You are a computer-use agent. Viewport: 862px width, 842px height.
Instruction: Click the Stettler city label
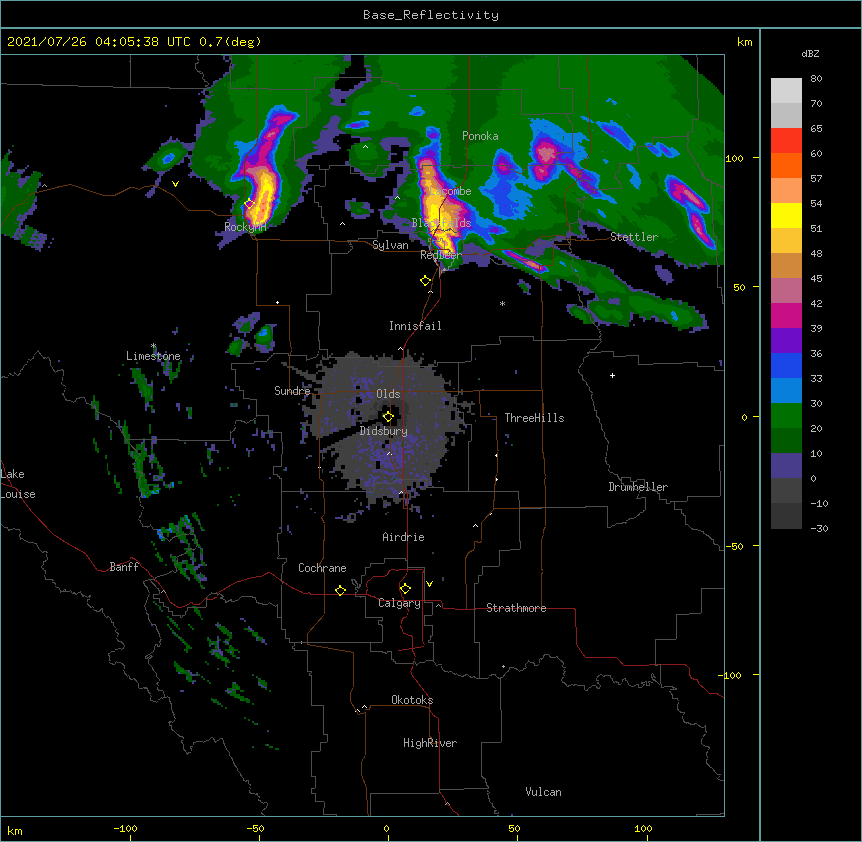(x=634, y=237)
